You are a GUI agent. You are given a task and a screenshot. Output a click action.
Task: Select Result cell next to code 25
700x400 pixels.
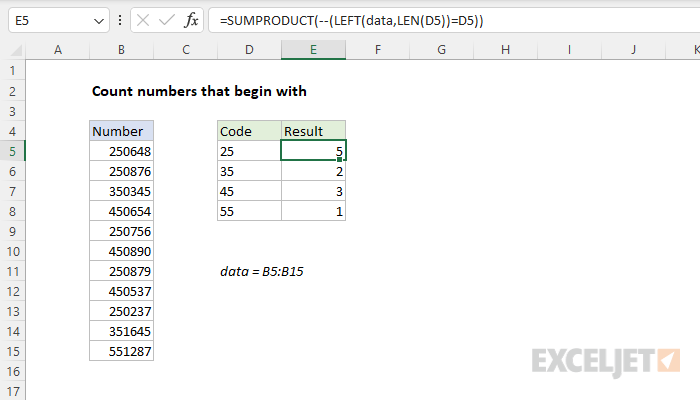pos(313,151)
